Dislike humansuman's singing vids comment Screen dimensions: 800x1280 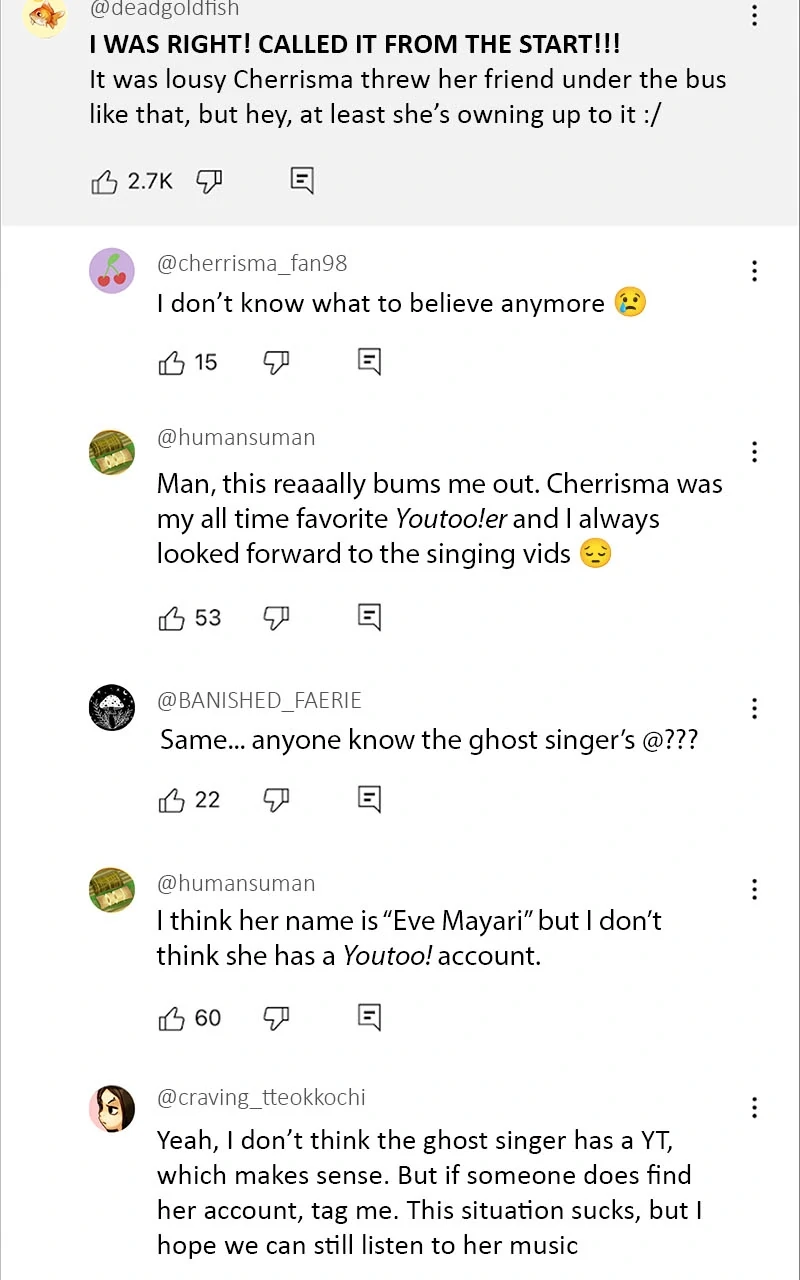(x=276, y=618)
